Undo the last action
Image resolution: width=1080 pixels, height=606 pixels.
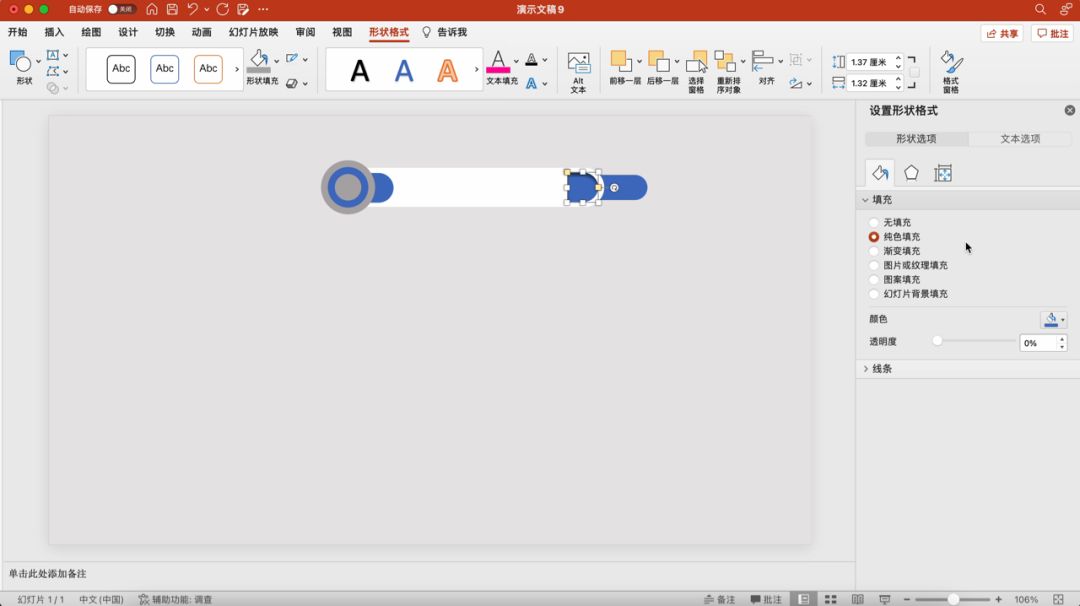tap(192, 9)
